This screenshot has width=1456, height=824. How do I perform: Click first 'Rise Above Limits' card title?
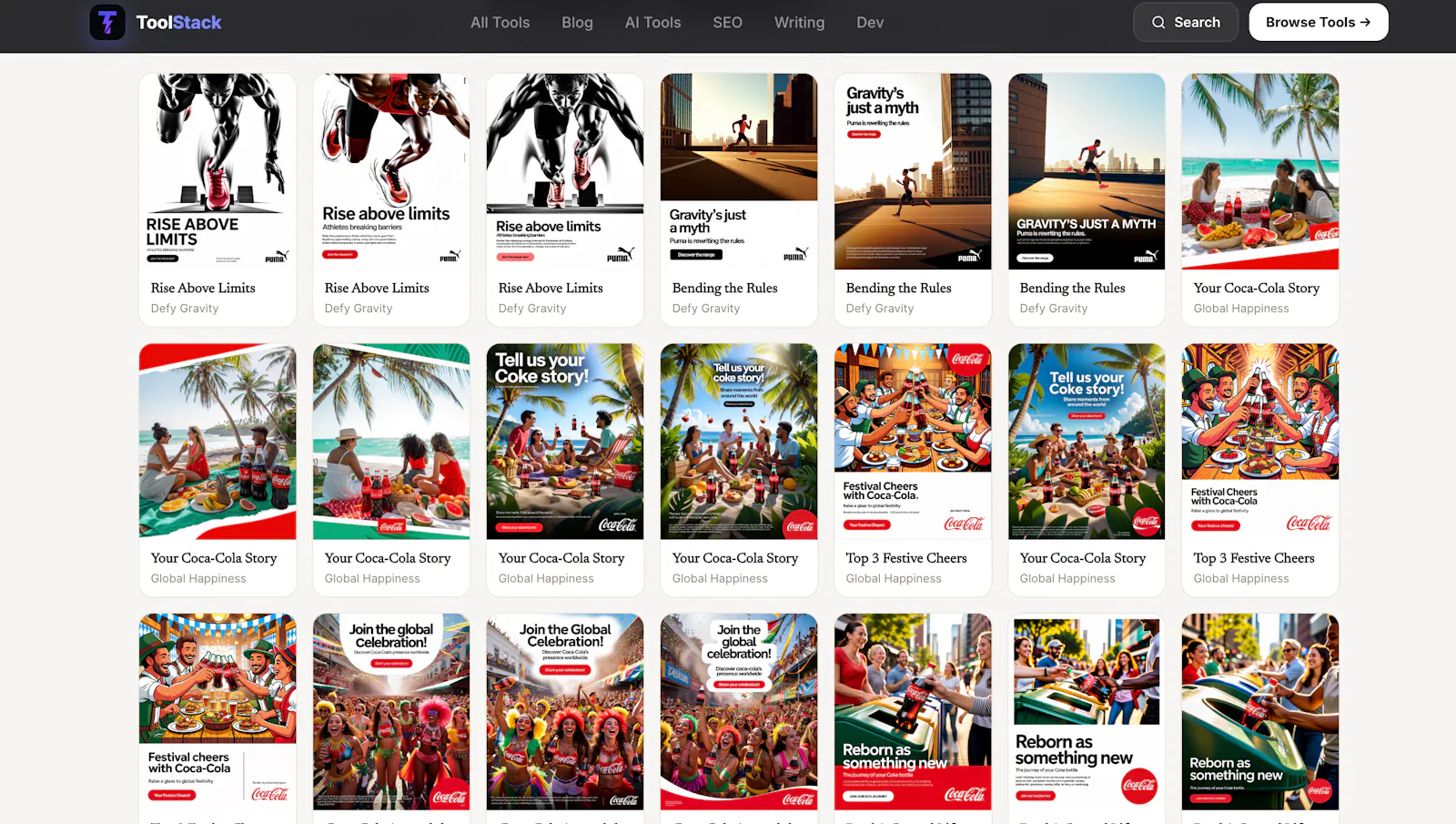coord(203,288)
